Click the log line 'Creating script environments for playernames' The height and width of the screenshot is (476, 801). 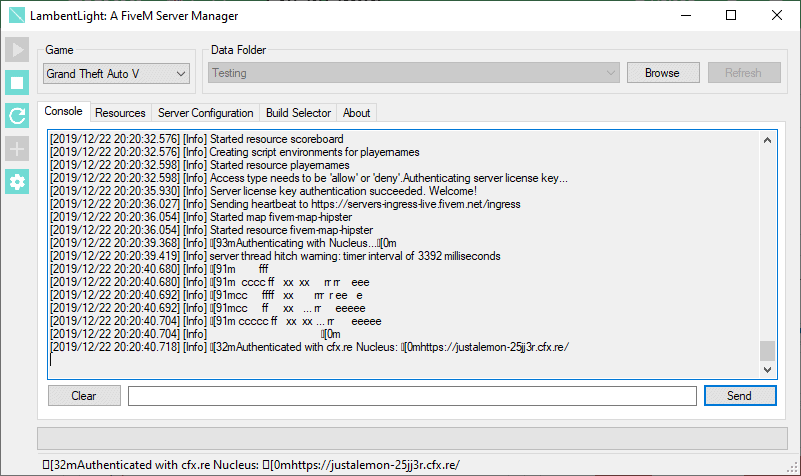(x=234, y=152)
